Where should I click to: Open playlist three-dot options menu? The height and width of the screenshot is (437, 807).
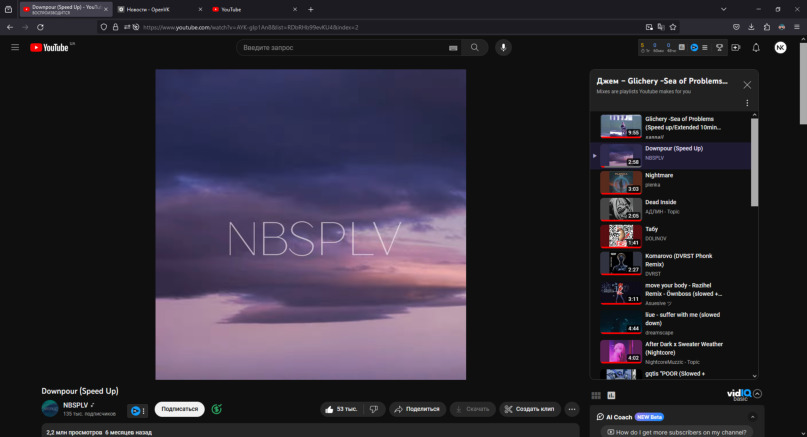pyautogui.click(x=747, y=103)
